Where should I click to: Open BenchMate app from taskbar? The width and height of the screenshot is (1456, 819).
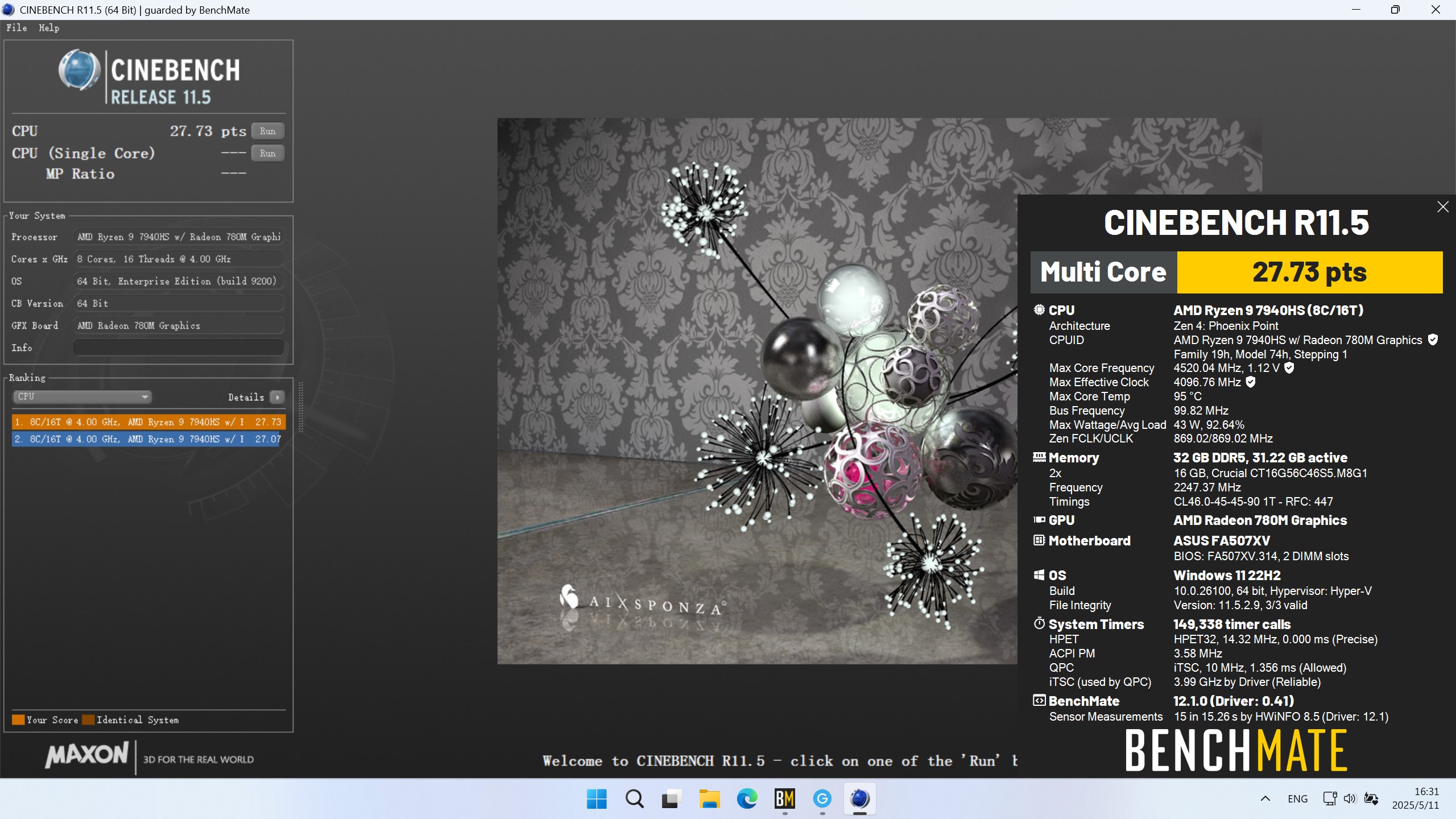[784, 799]
